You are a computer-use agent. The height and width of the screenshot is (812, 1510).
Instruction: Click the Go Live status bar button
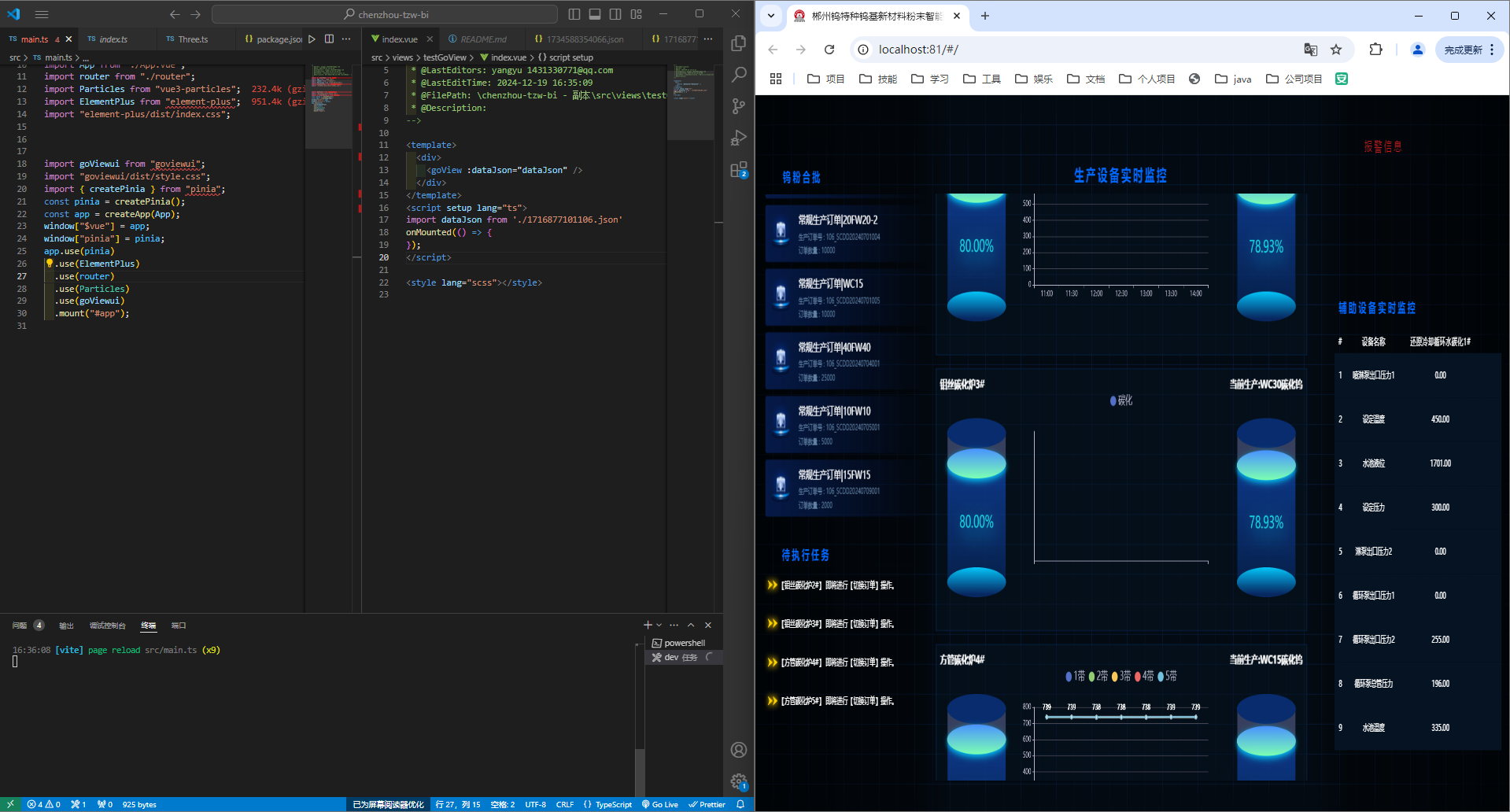click(x=659, y=804)
